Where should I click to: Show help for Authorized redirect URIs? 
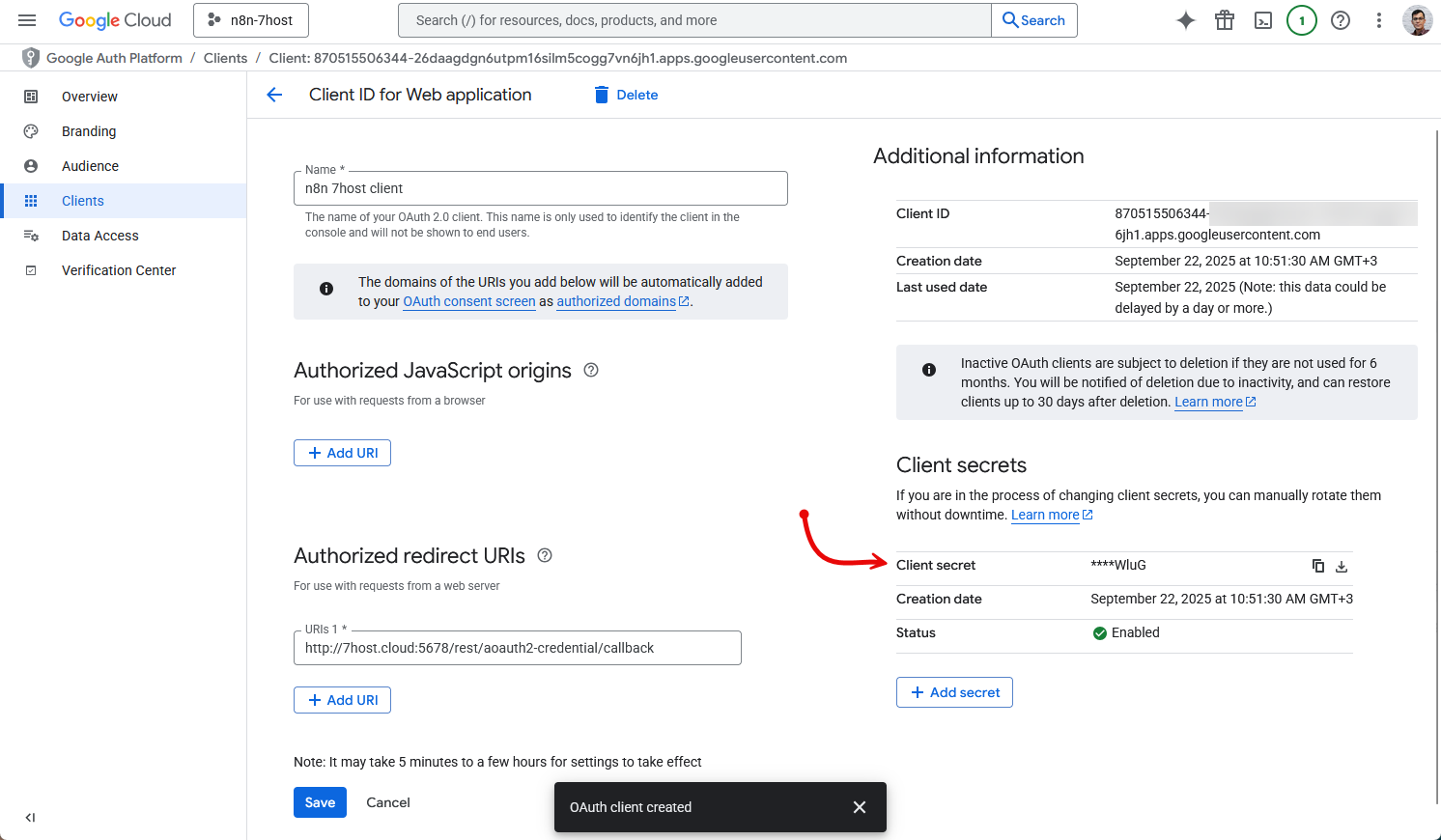pyautogui.click(x=545, y=555)
